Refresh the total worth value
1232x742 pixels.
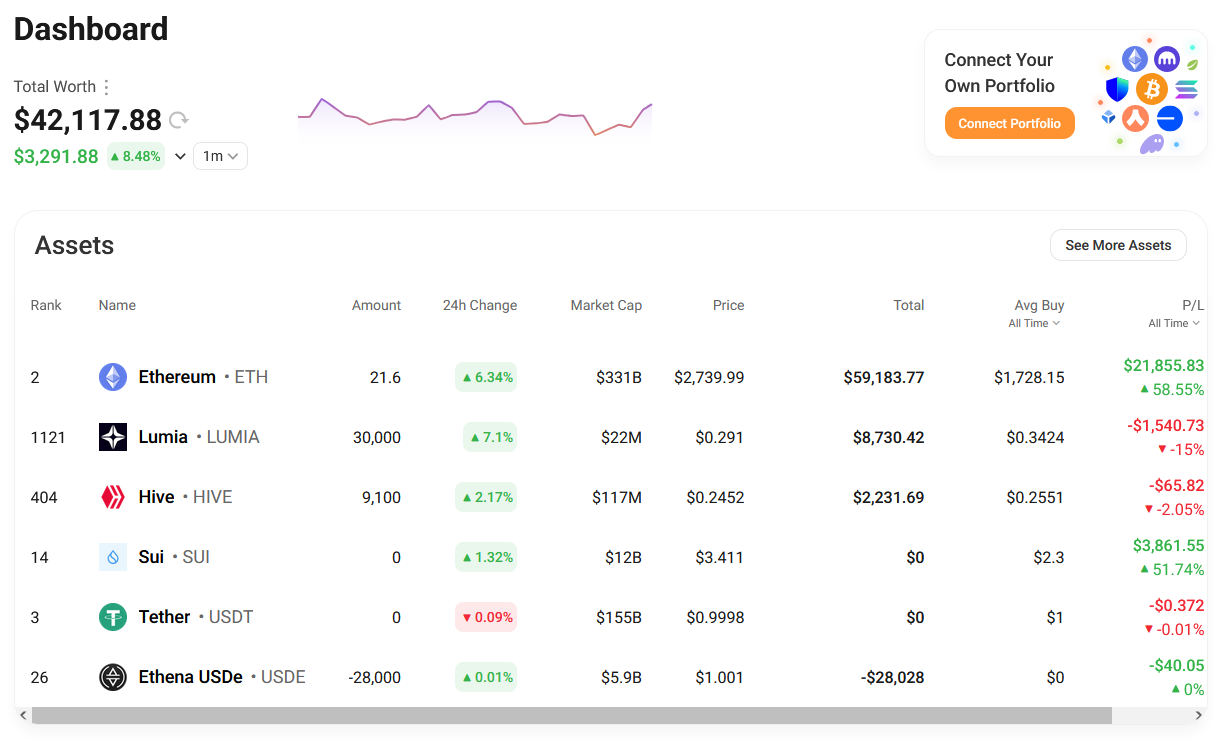pos(178,120)
